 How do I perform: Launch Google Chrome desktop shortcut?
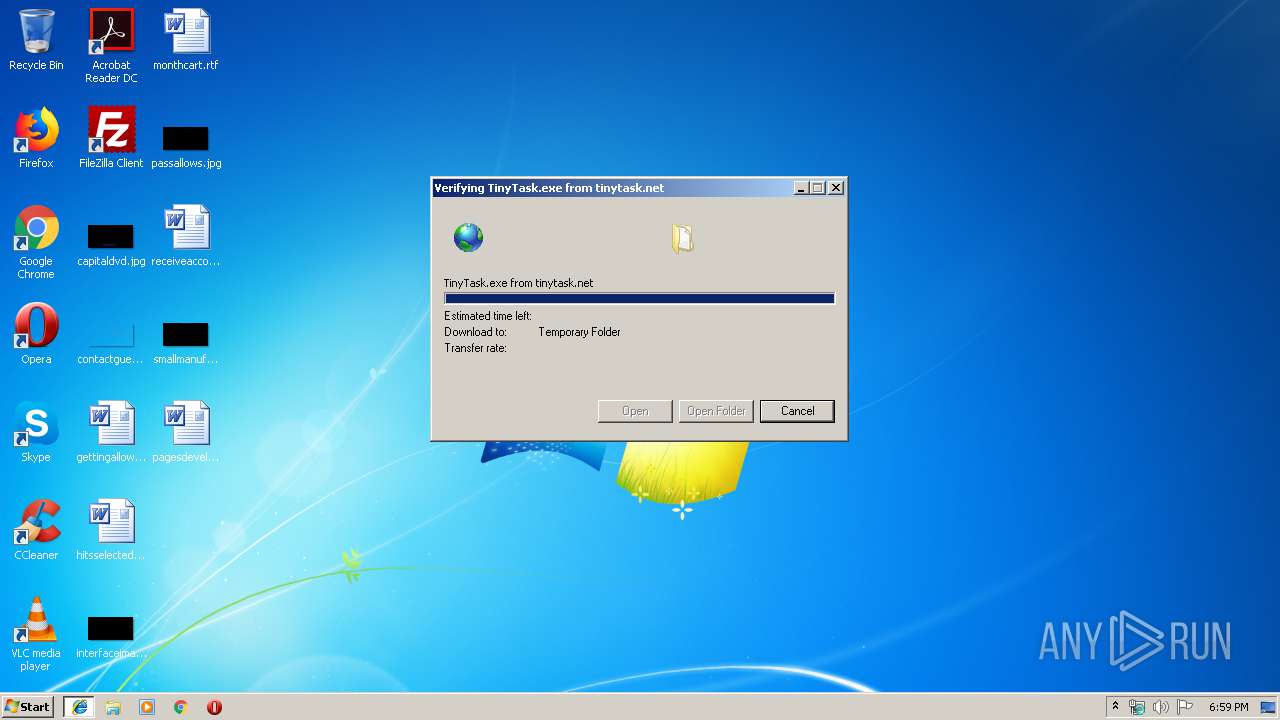coord(36,242)
